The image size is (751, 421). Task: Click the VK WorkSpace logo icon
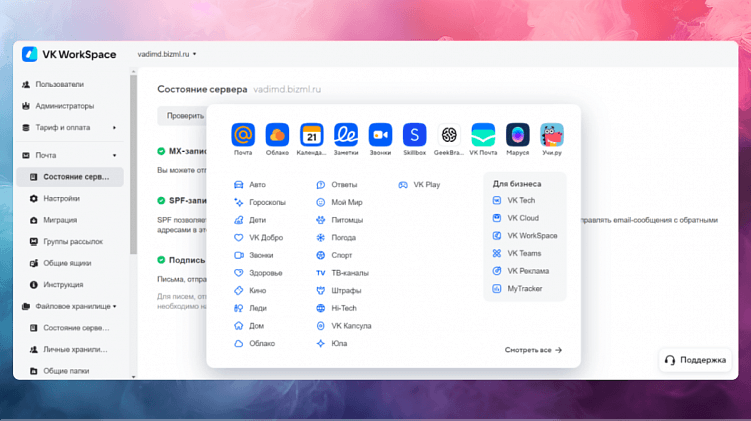pos(30,54)
